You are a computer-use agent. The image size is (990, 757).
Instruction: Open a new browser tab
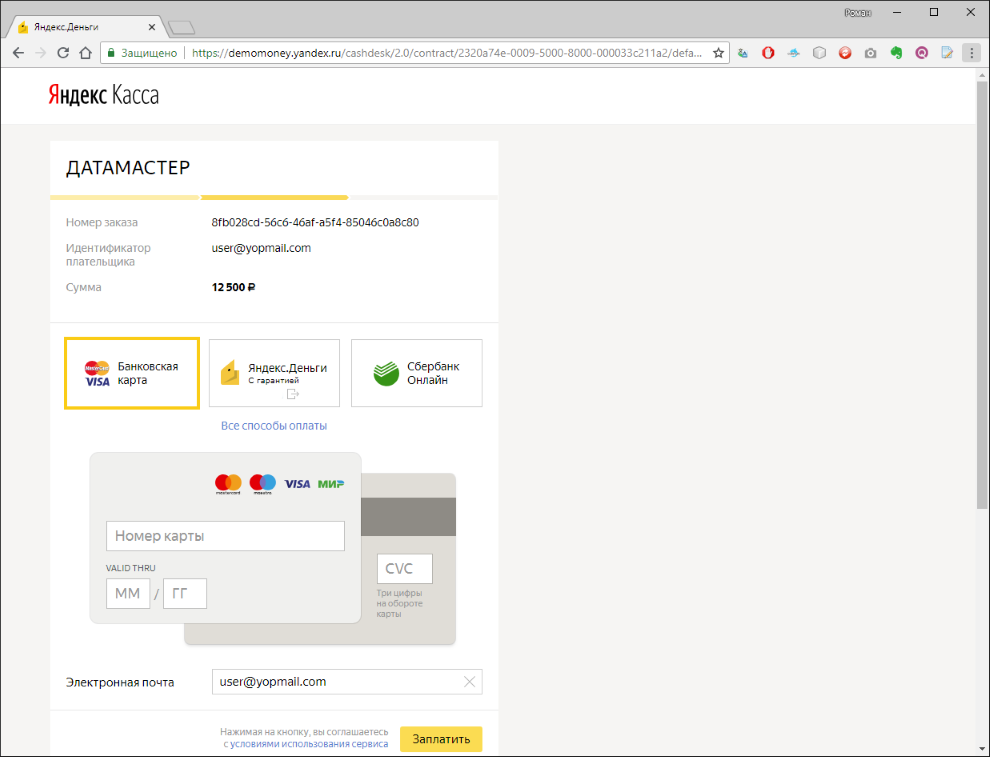pos(182,28)
